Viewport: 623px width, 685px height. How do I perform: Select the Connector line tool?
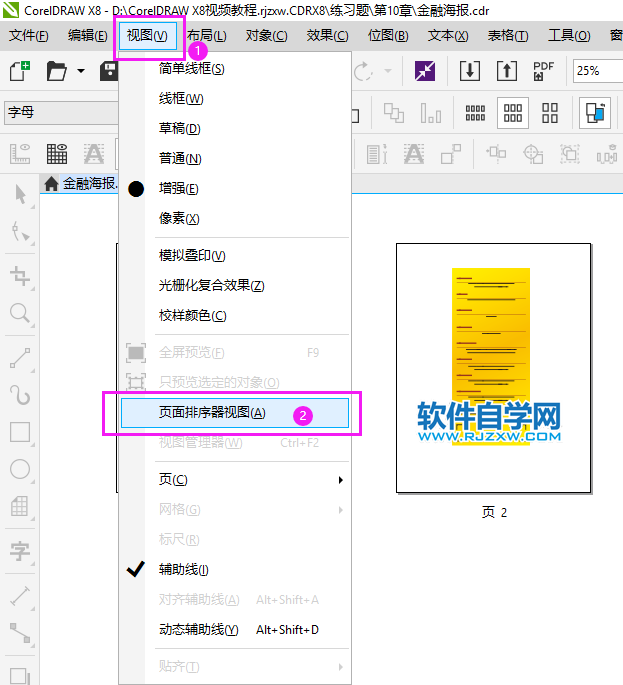click(x=20, y=633)
